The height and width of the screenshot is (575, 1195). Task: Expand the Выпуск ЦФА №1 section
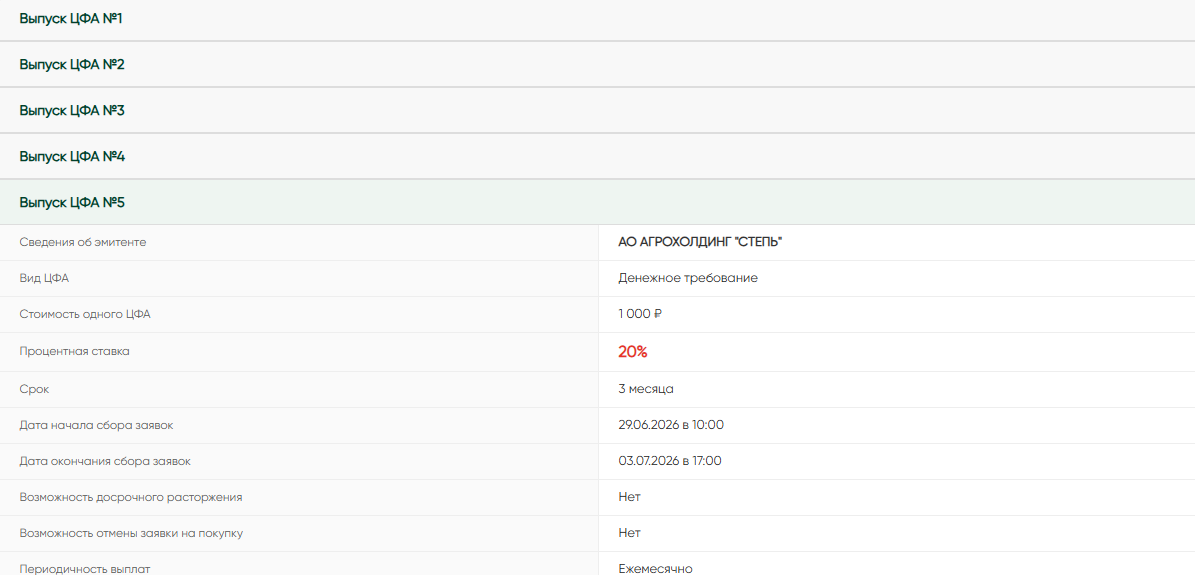(x=598, y=19)
